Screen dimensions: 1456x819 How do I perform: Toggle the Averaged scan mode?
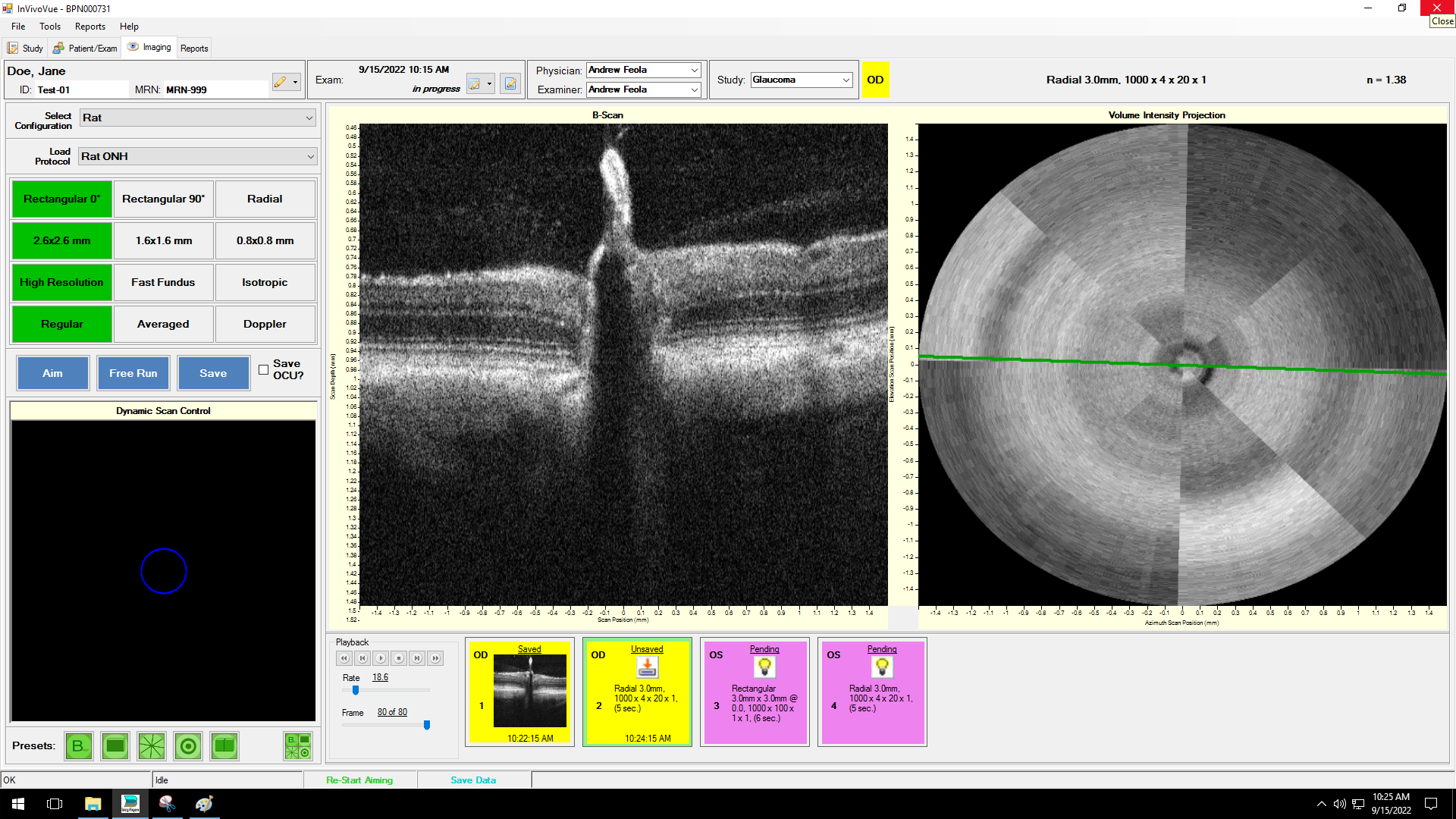click(163, 324)
